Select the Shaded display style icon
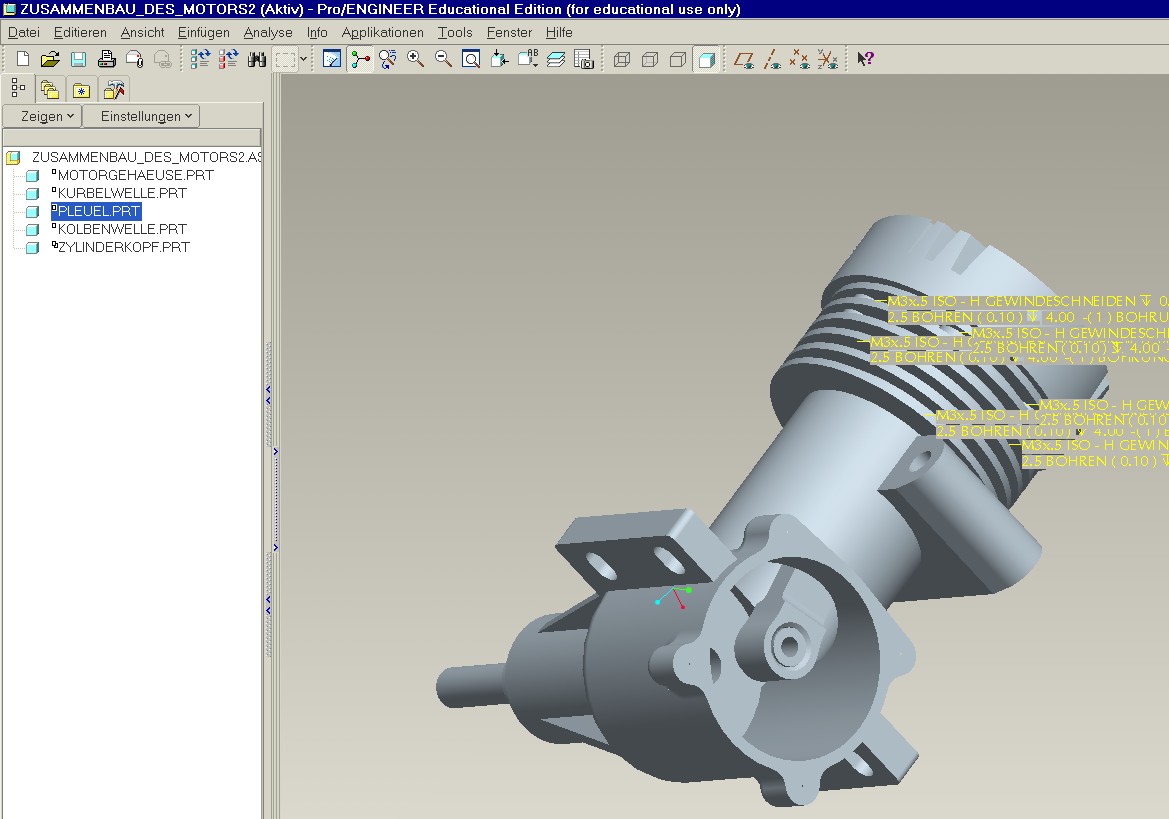The image size is (1169, 819). pyautogui.click(x=706, y=60)
